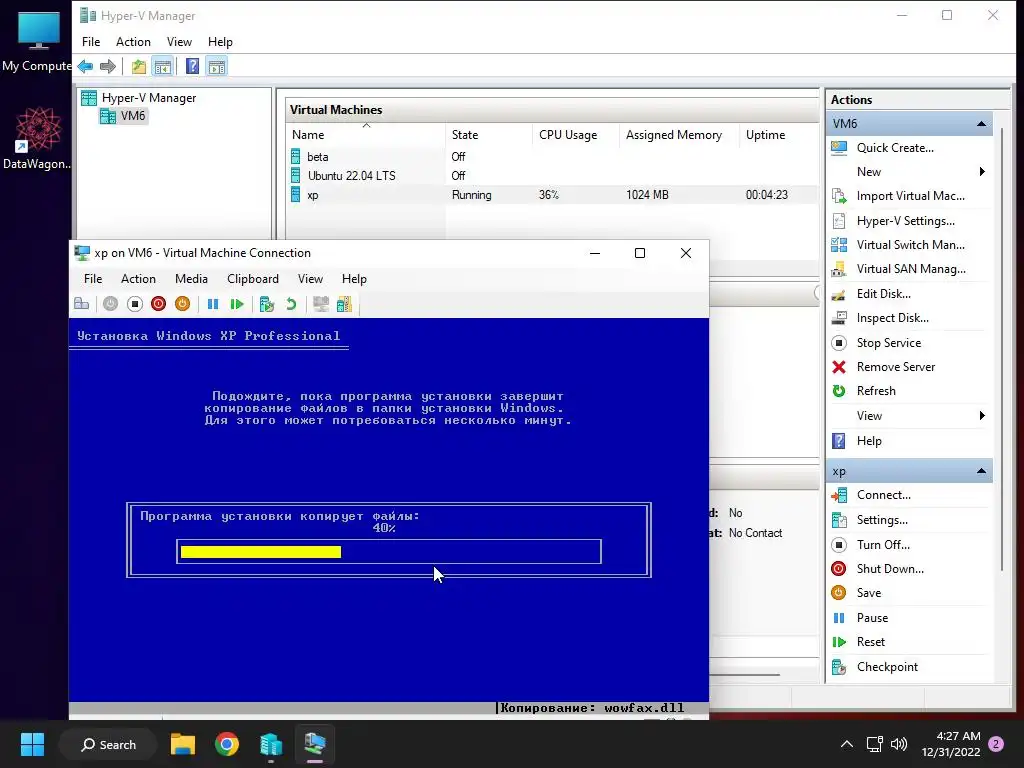Click Pause in xp actions list
Image resolution: width=1024 pixels, height=768 pixels.
872,618
